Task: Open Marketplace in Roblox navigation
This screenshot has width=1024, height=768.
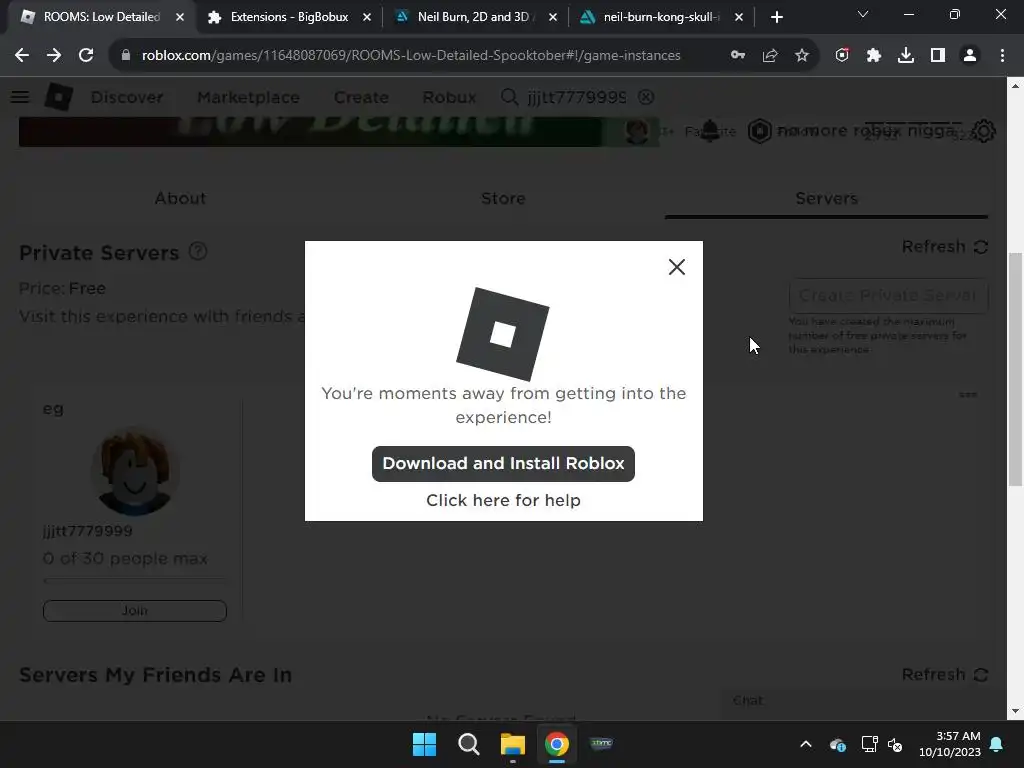Action: coord(248,97)
